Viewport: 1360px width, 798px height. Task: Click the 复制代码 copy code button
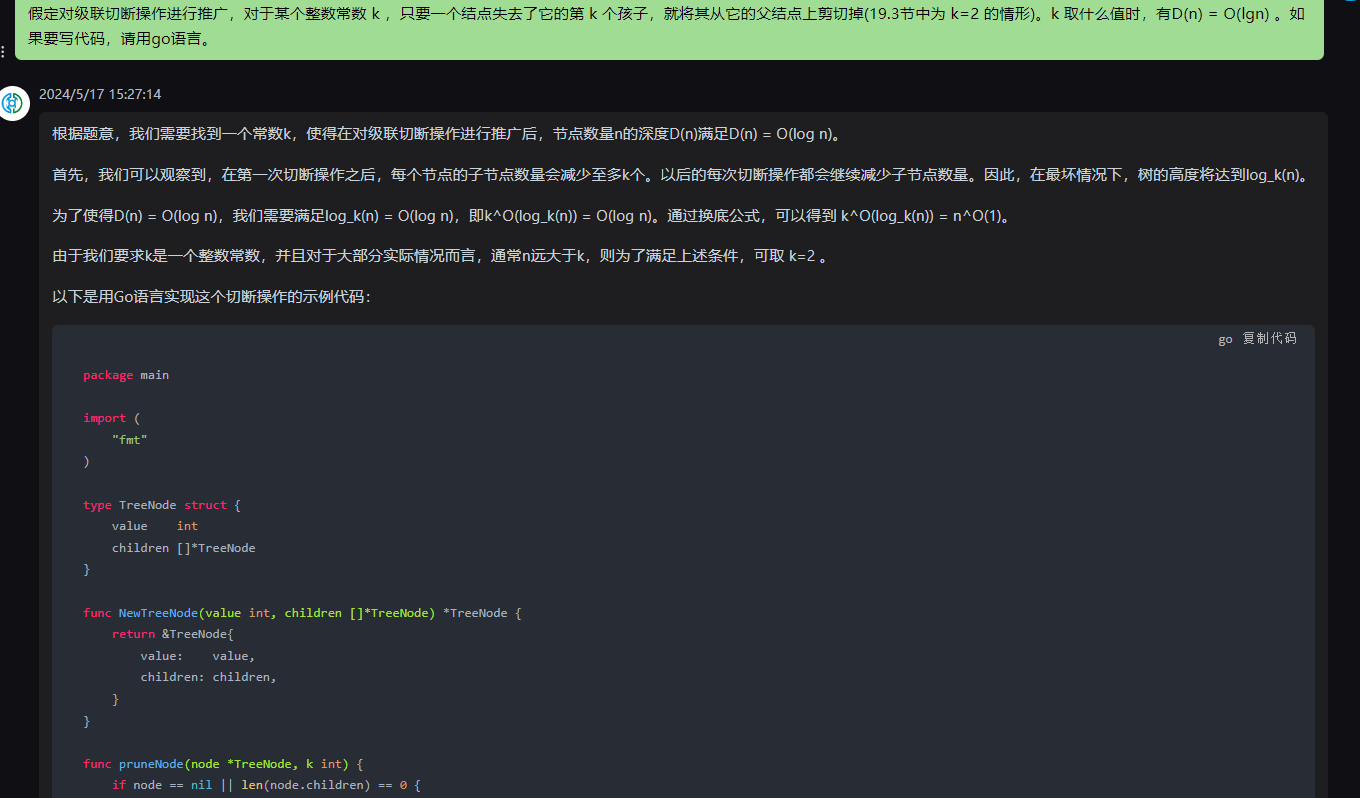1269,339
